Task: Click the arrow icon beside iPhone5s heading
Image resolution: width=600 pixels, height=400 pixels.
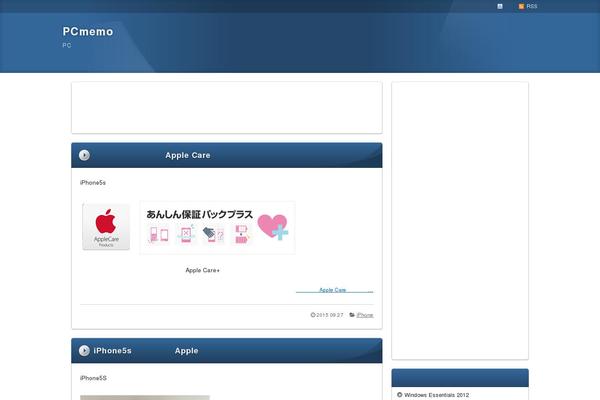Action: [x=84, y=351]
